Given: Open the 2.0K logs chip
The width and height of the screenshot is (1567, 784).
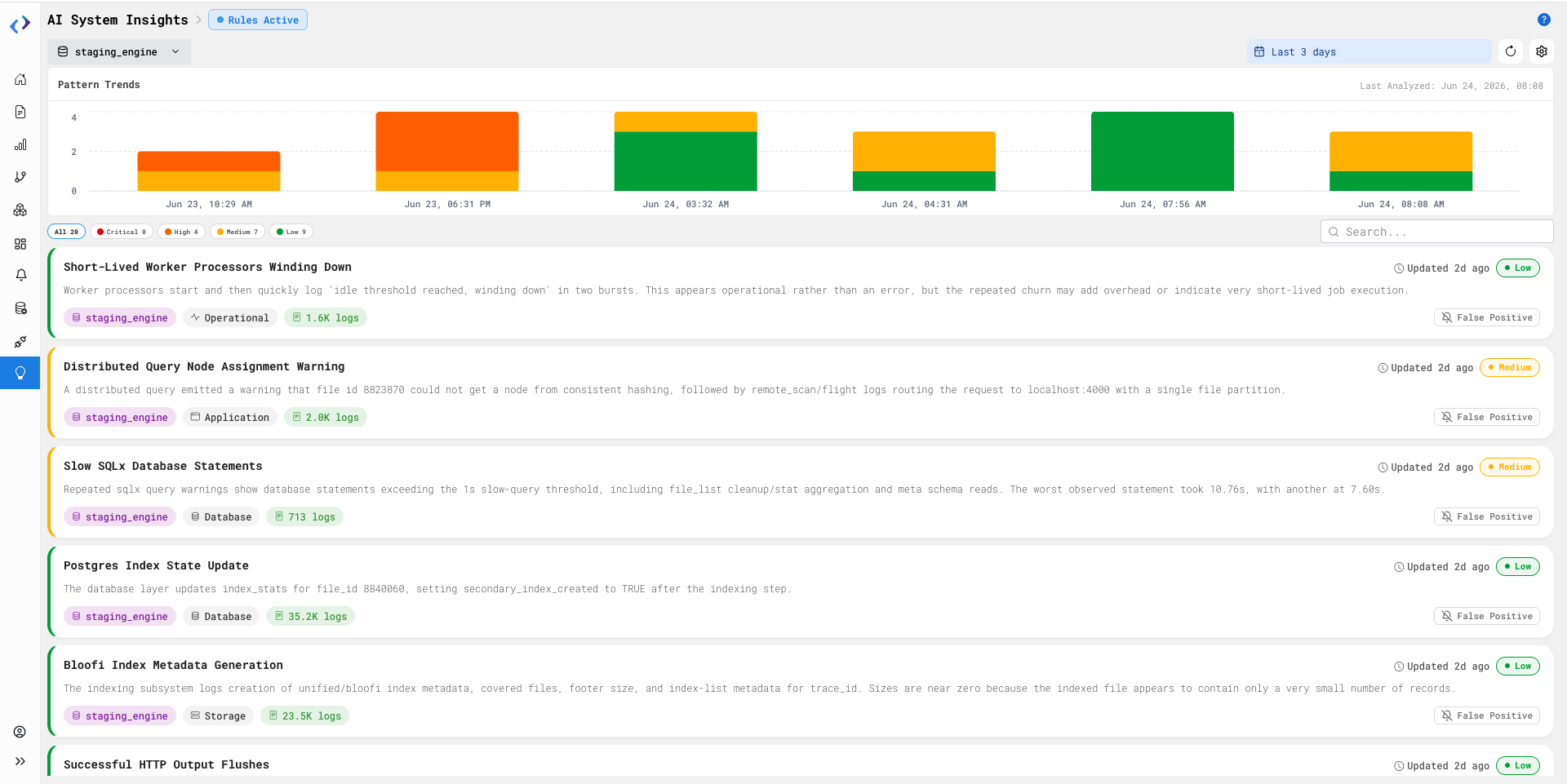Looking at the screenshot, I should (x=326, y=417).
